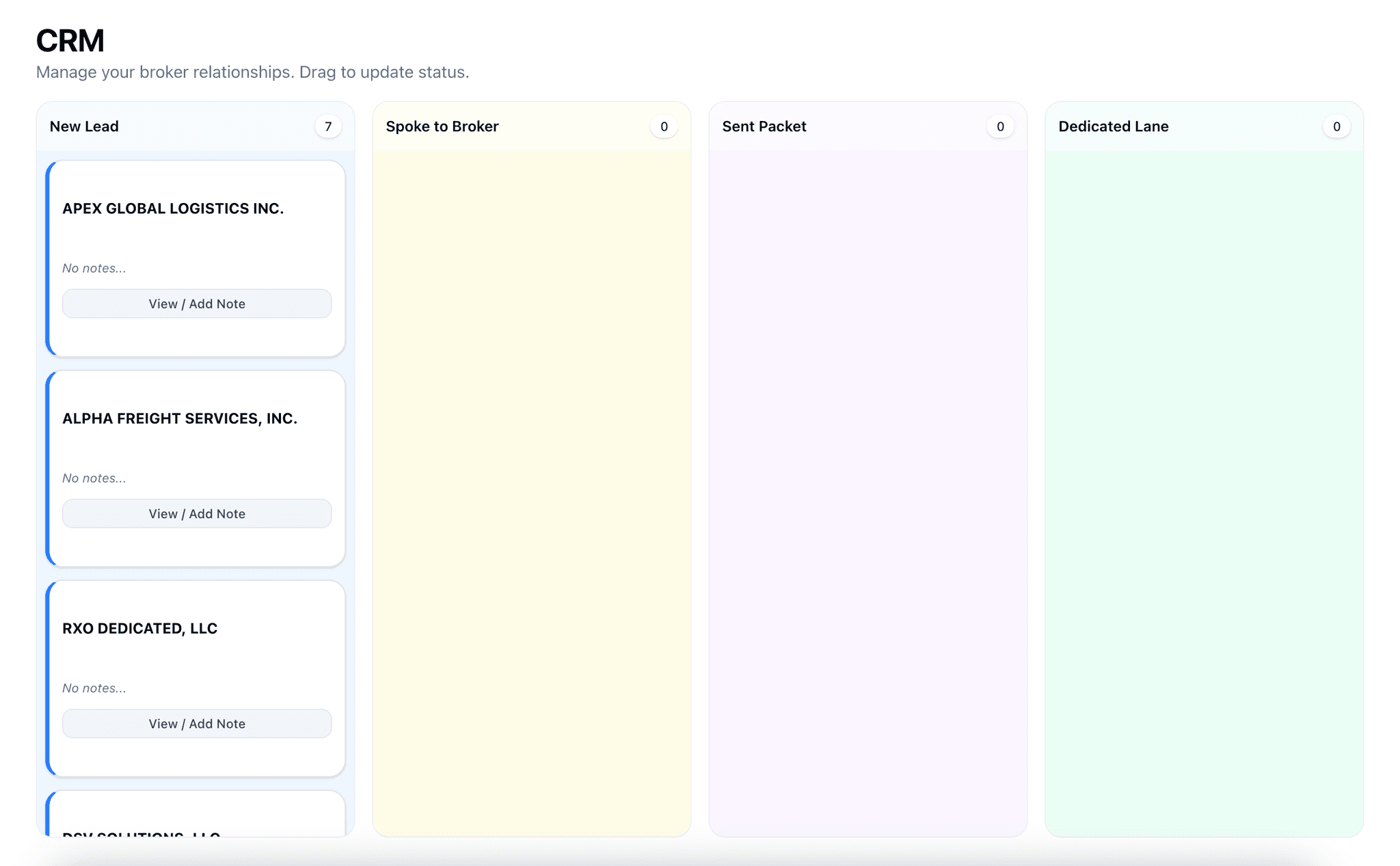Image resolution: width=1400 pixels, height=866 pixels.
Task: Click the New Lead count badge showing 7
Action: point(328,126)
